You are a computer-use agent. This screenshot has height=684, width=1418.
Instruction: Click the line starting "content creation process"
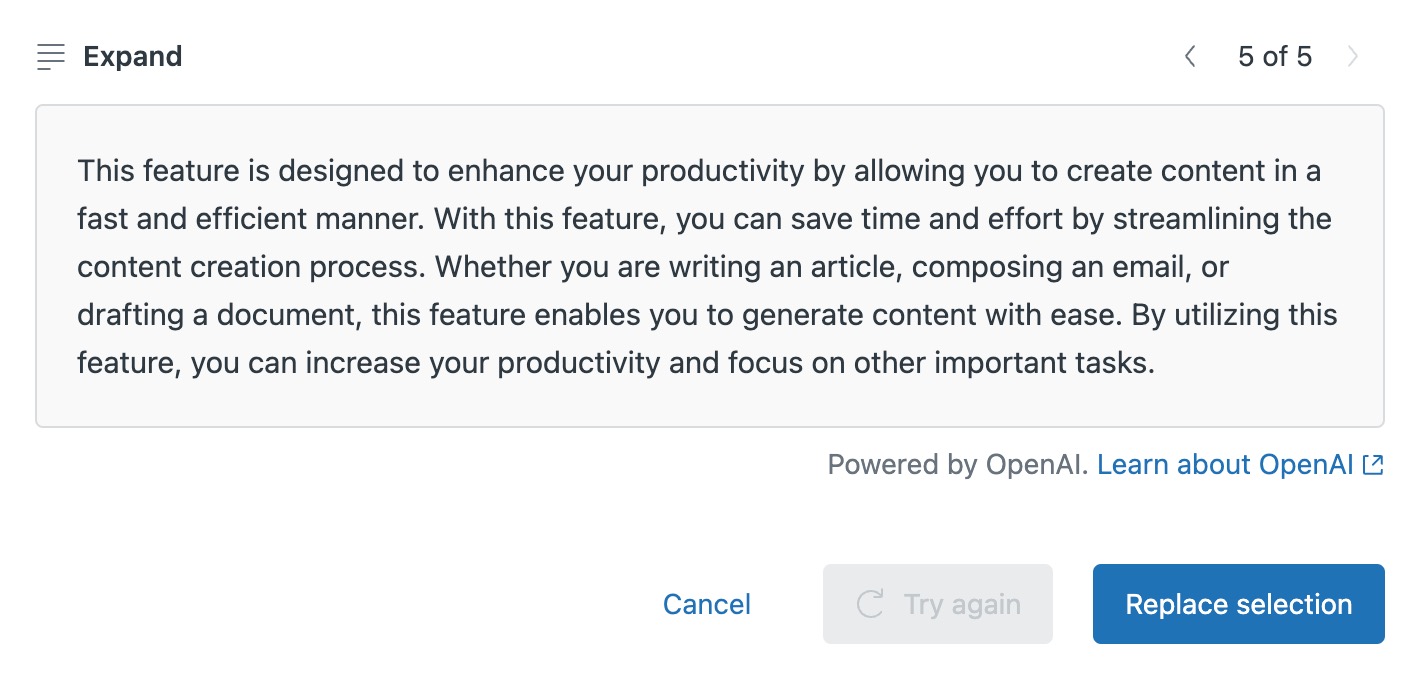pyautogui.click(x=653, y=267)
